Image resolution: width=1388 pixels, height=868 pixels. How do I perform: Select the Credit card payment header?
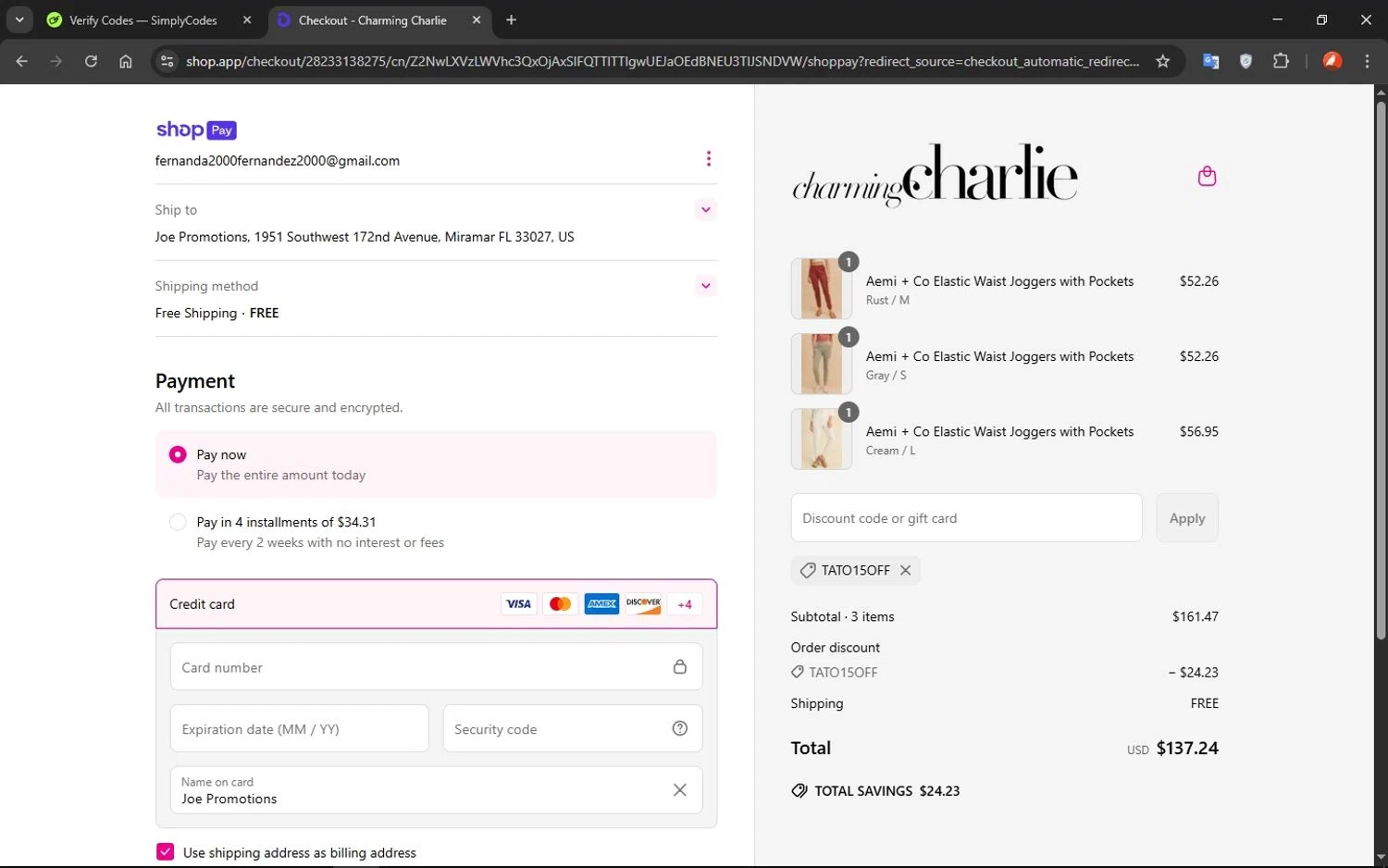(x=436, y=604)
